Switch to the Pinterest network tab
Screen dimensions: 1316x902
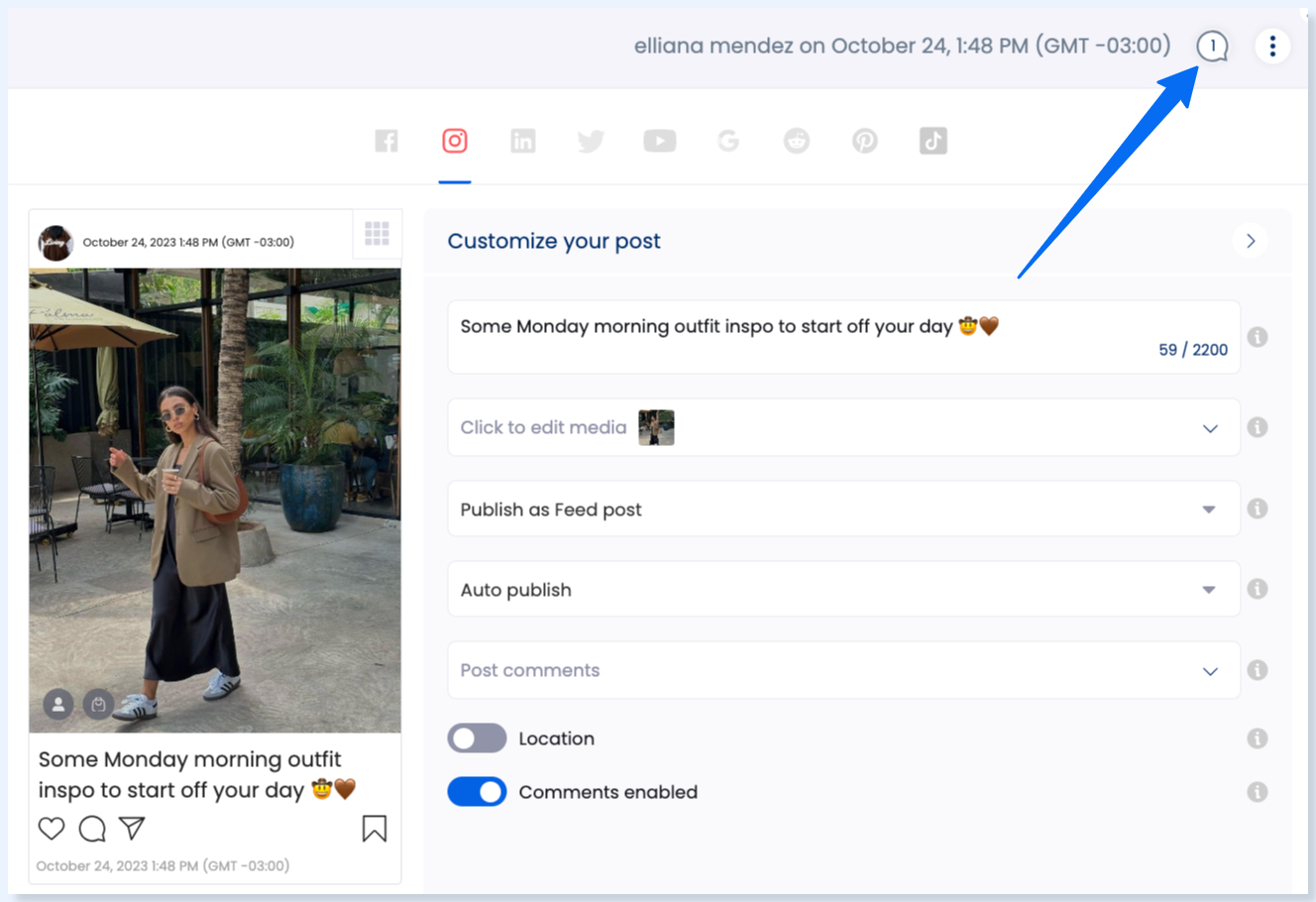point(865,141)
